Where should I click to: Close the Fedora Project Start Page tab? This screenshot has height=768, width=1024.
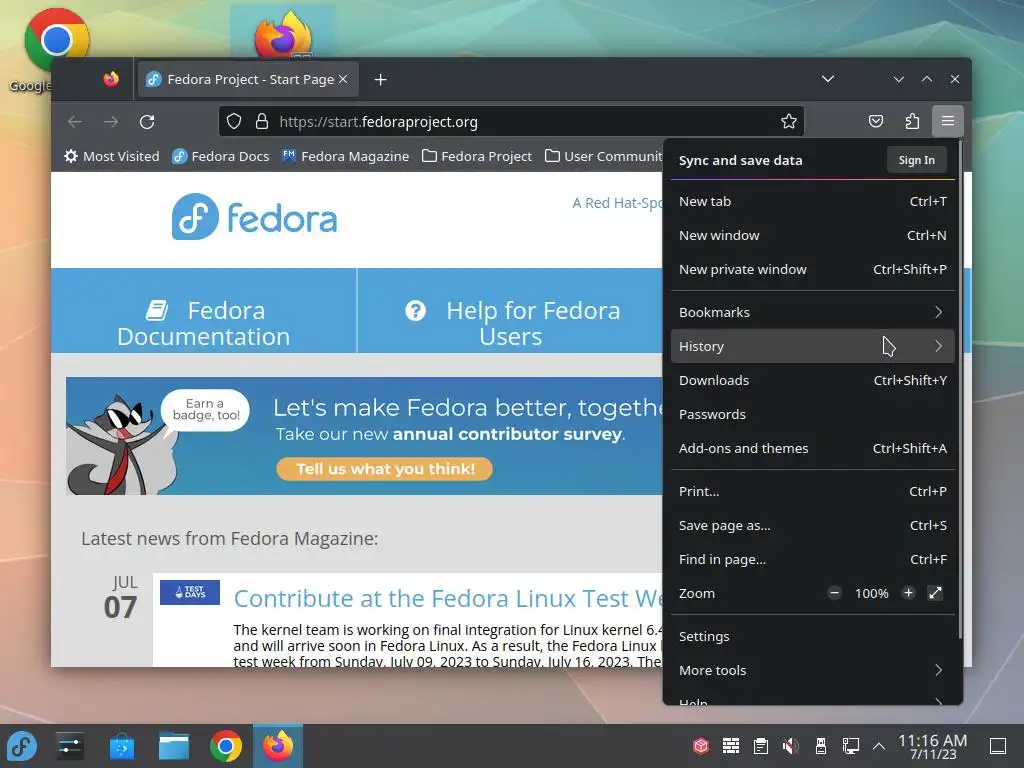(x=343, y=79)
